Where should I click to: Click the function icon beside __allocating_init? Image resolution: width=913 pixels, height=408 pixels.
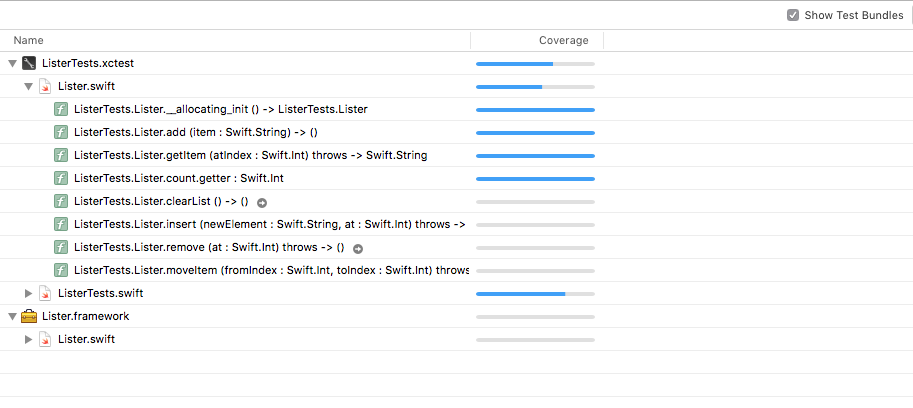(61, 109)
